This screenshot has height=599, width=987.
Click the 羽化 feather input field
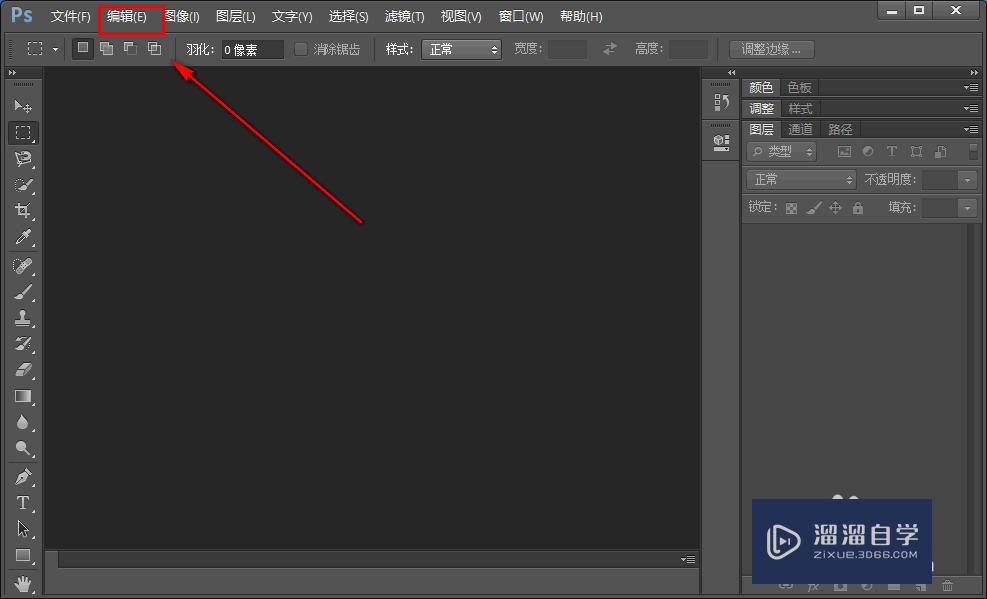252,50
